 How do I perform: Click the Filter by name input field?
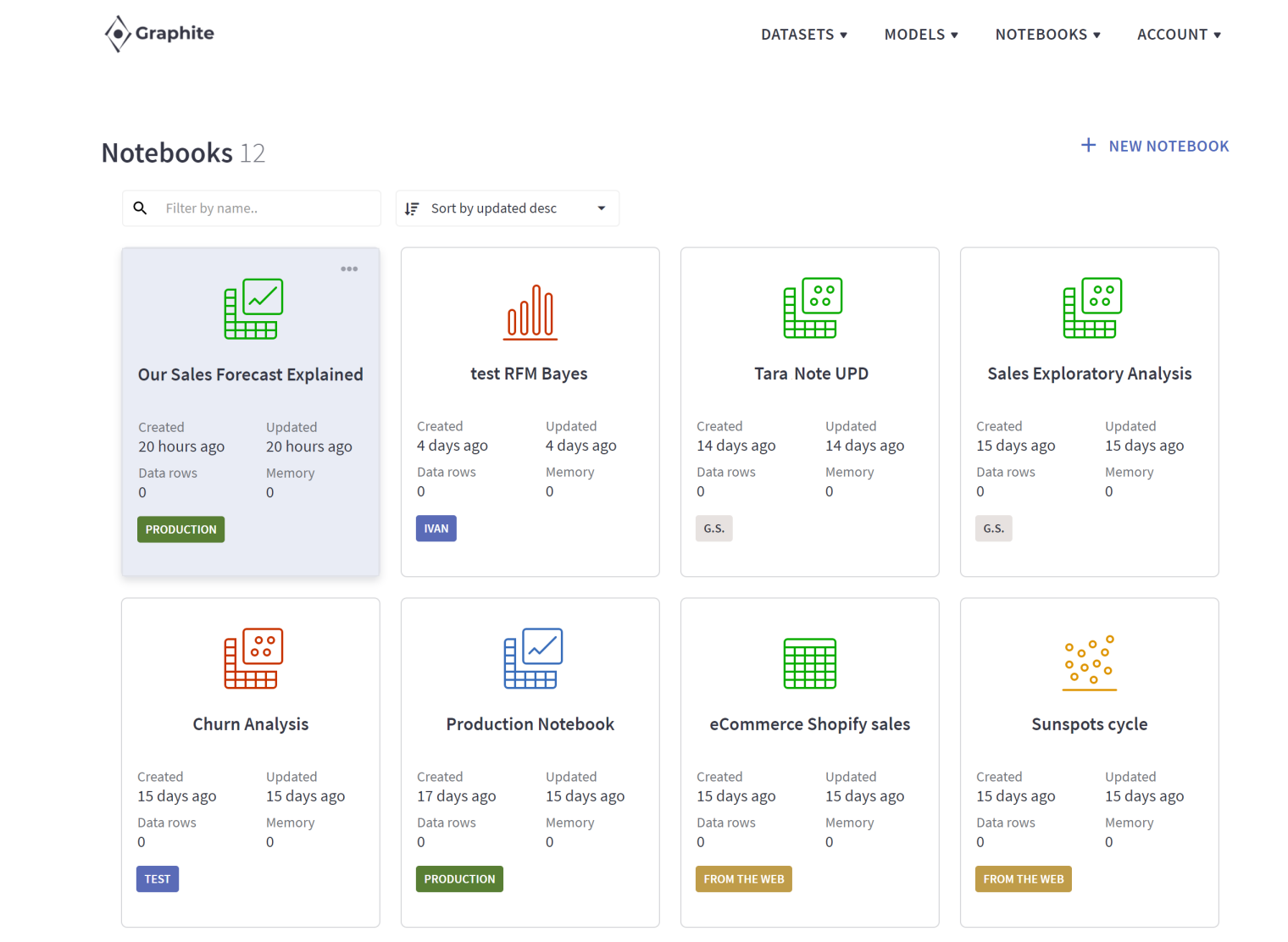[254, 208]
